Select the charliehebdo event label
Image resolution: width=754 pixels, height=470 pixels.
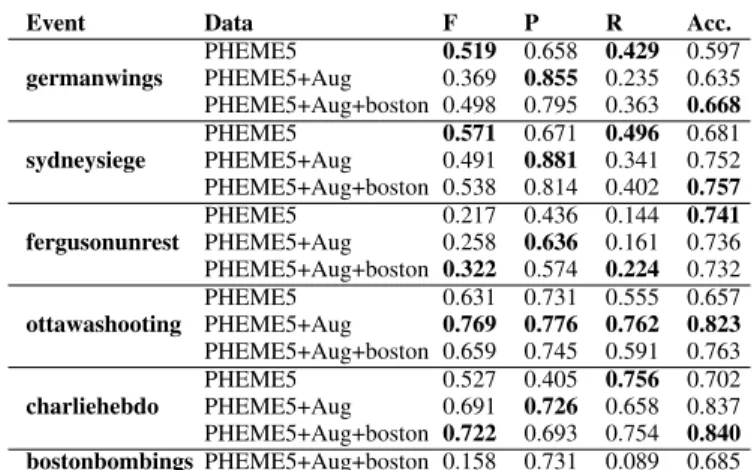tap(92, 407)
